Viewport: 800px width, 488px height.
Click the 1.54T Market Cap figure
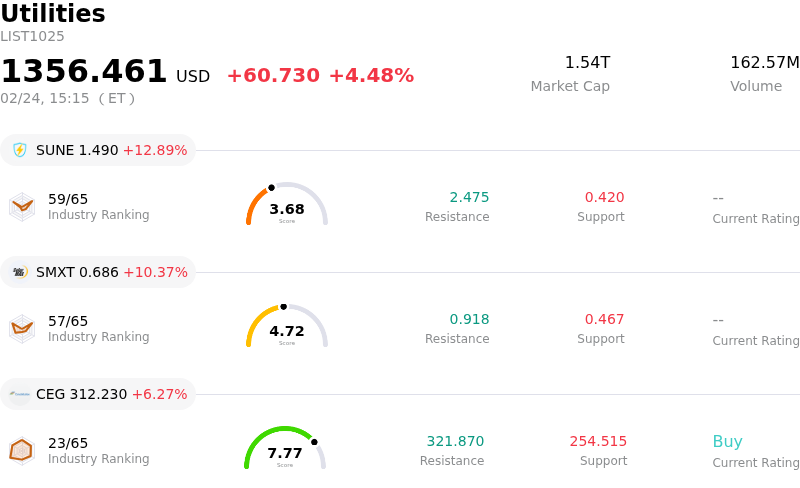click(587, 63)
